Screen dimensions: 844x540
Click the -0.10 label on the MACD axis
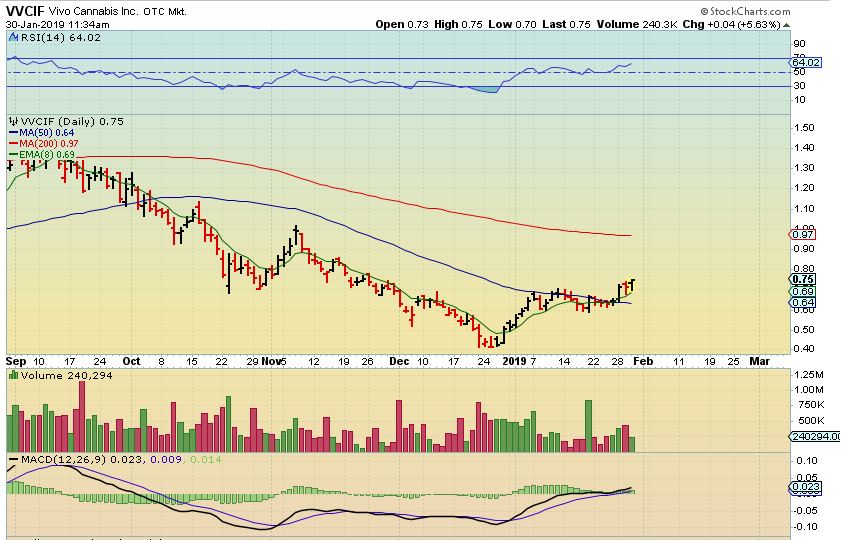coord(805,527)
